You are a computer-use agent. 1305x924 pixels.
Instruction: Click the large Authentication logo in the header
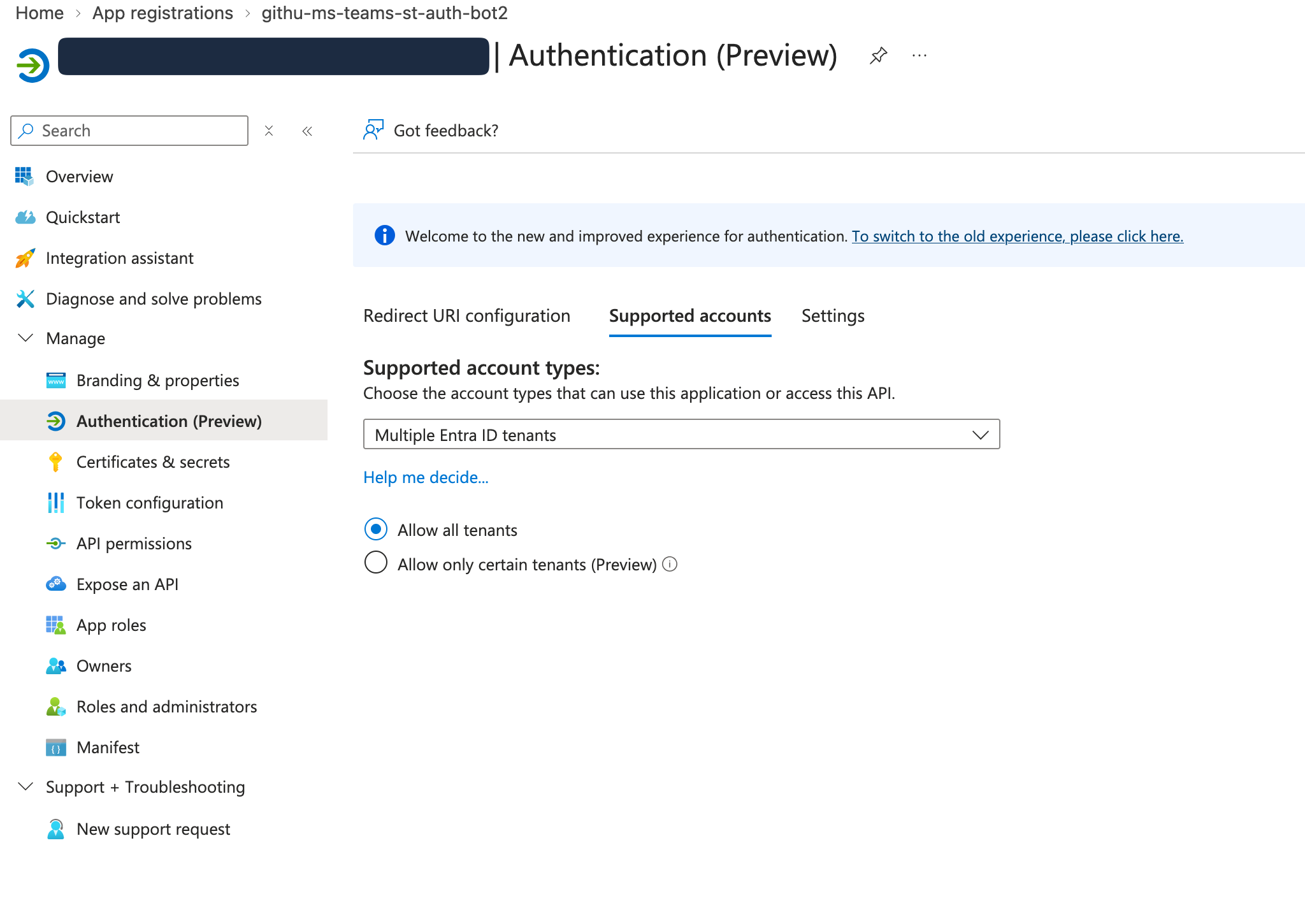pyautogui.click(x=32, y=65)
